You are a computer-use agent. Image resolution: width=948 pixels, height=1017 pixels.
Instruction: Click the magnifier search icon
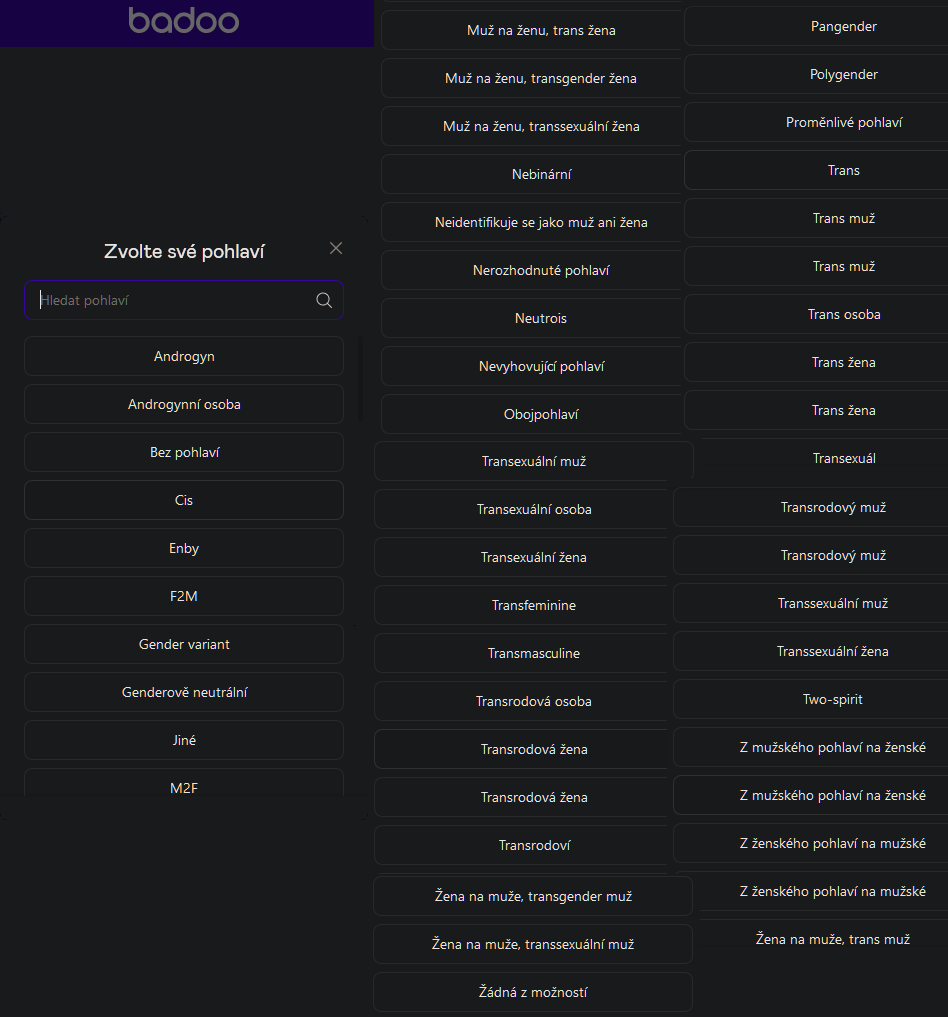(x=324, y=300)
